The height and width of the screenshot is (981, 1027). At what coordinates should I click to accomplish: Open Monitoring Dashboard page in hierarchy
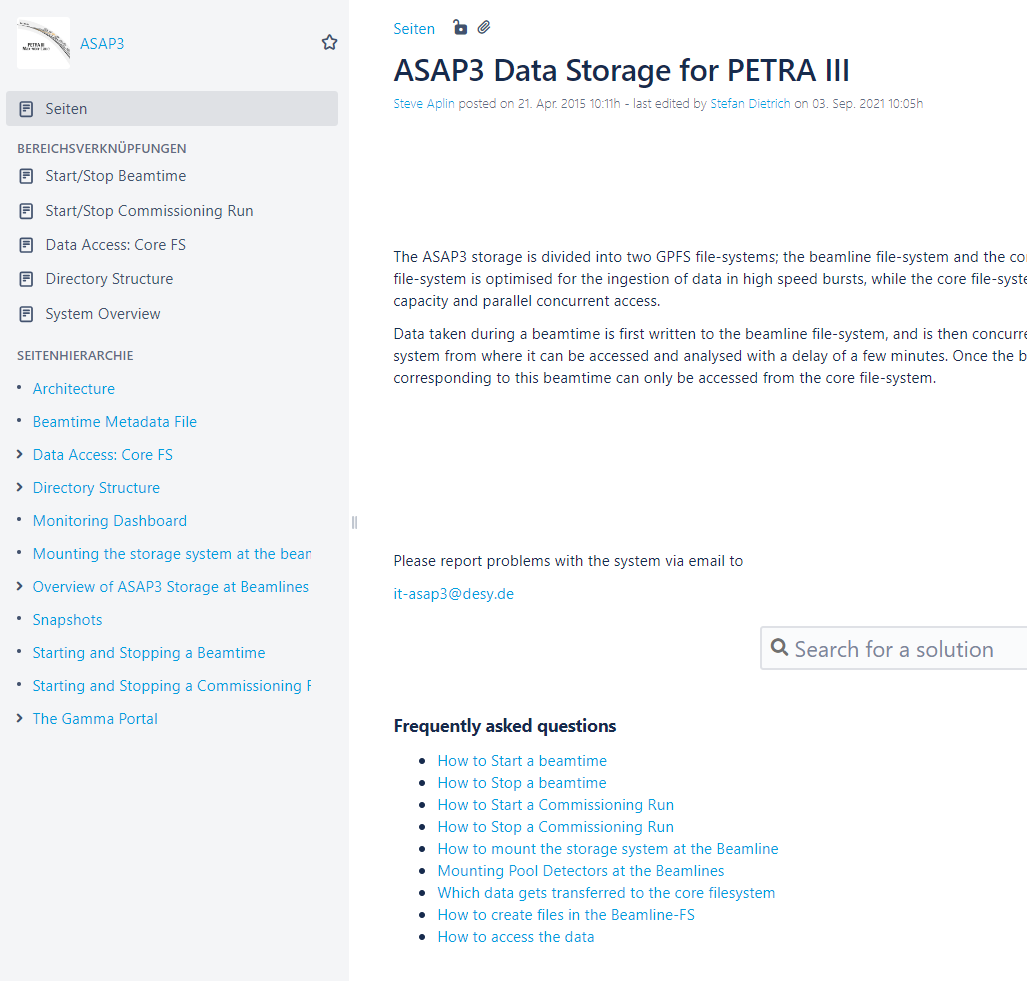tap(110, 521)
